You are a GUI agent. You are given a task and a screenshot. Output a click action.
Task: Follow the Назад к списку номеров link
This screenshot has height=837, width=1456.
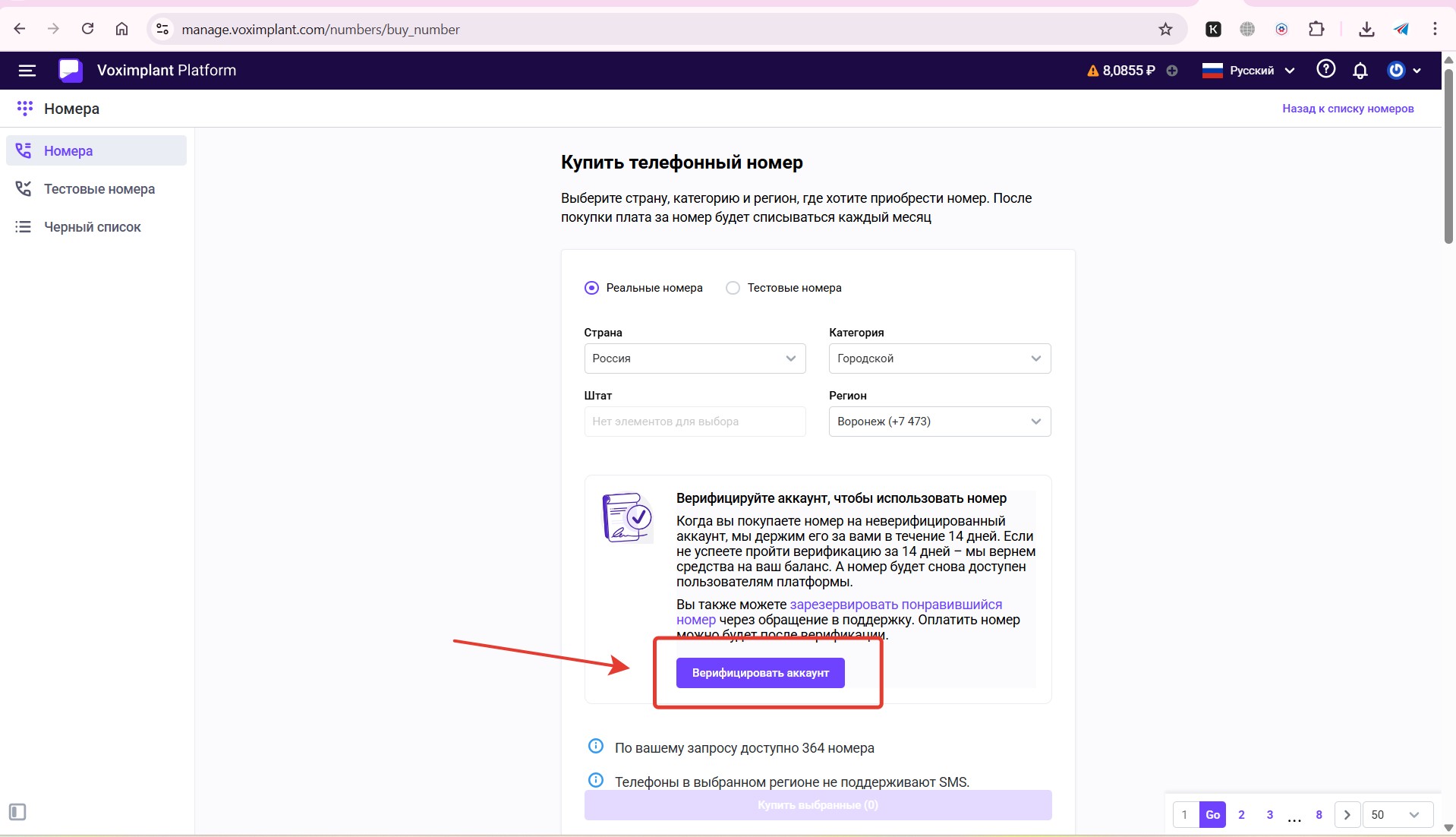coord(1347,109)
